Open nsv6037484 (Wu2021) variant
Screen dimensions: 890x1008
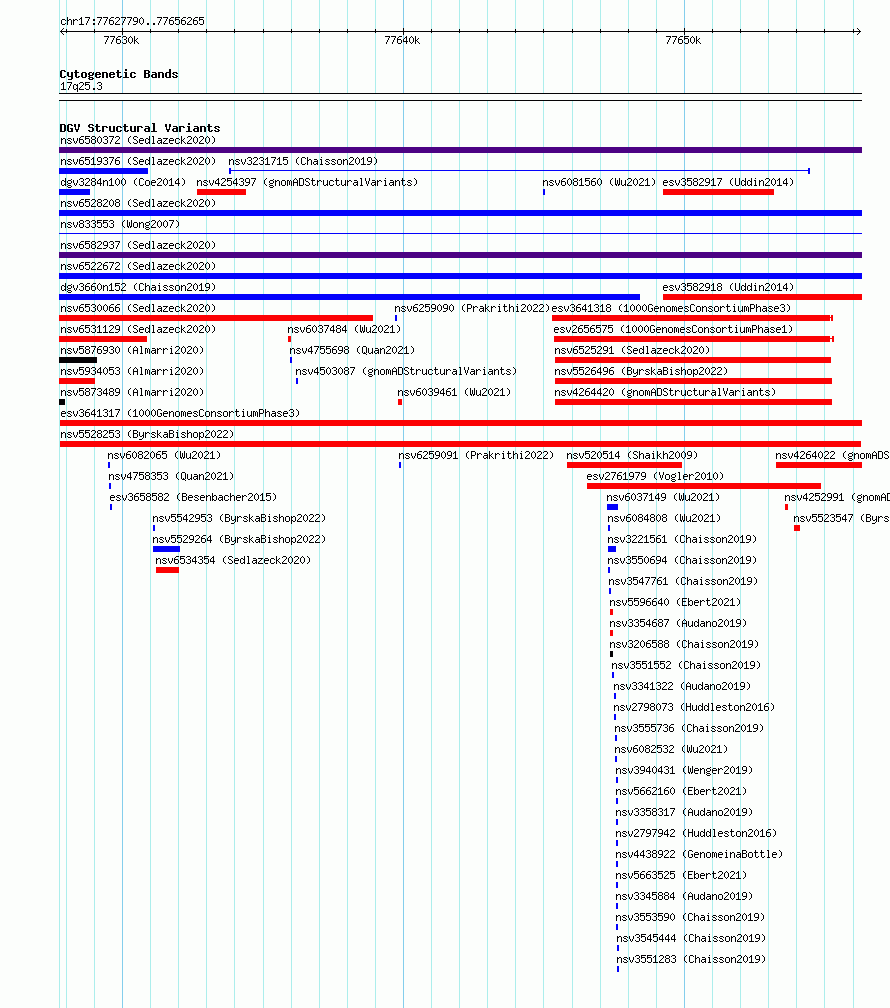pyautogui.click(x=344, y=329)
